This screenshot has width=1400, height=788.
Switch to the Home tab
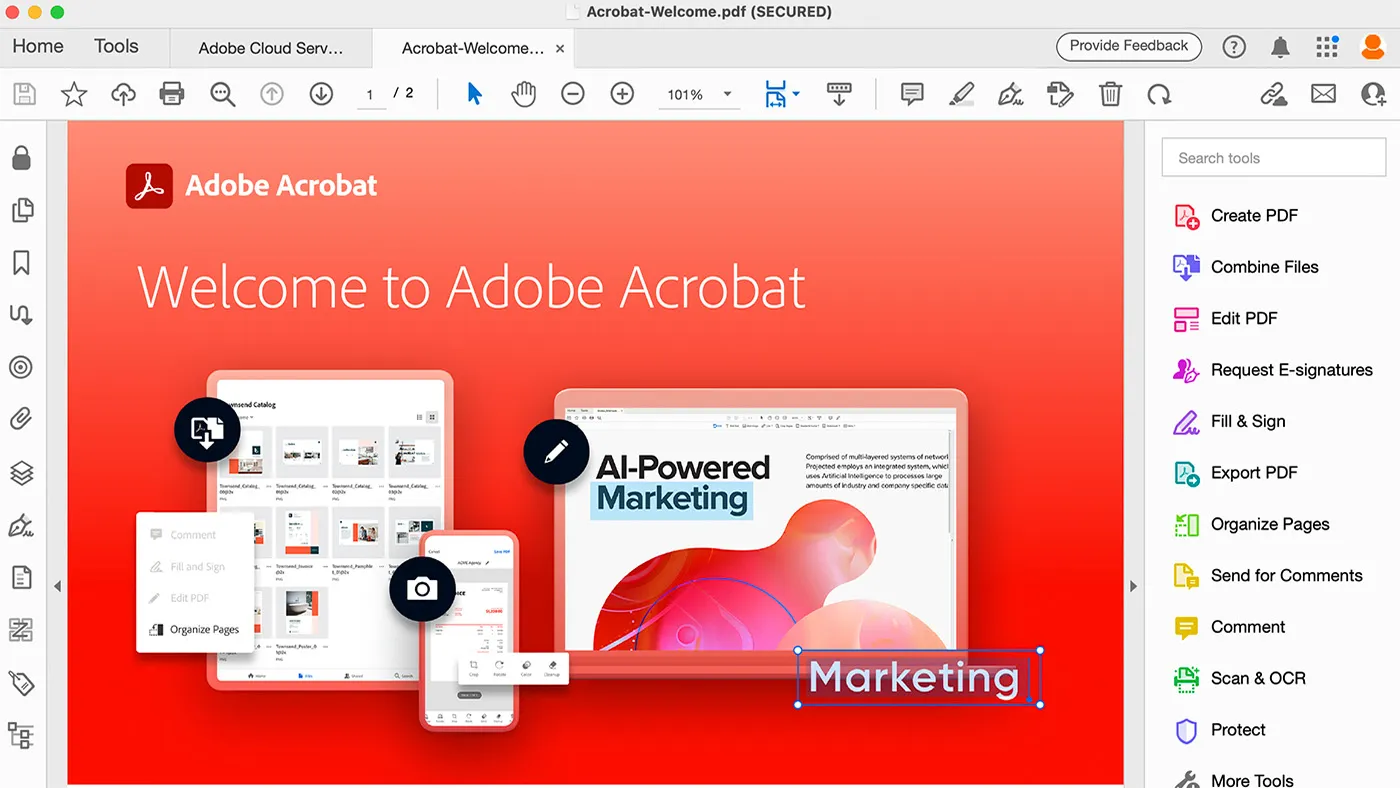pyautogui.click(x=37, y=46)
